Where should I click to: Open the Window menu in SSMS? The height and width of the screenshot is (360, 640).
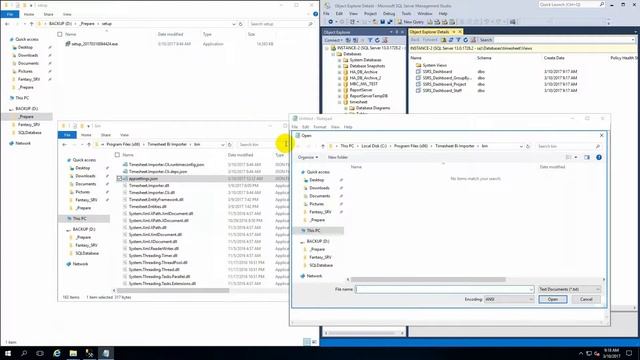[424, 13]
